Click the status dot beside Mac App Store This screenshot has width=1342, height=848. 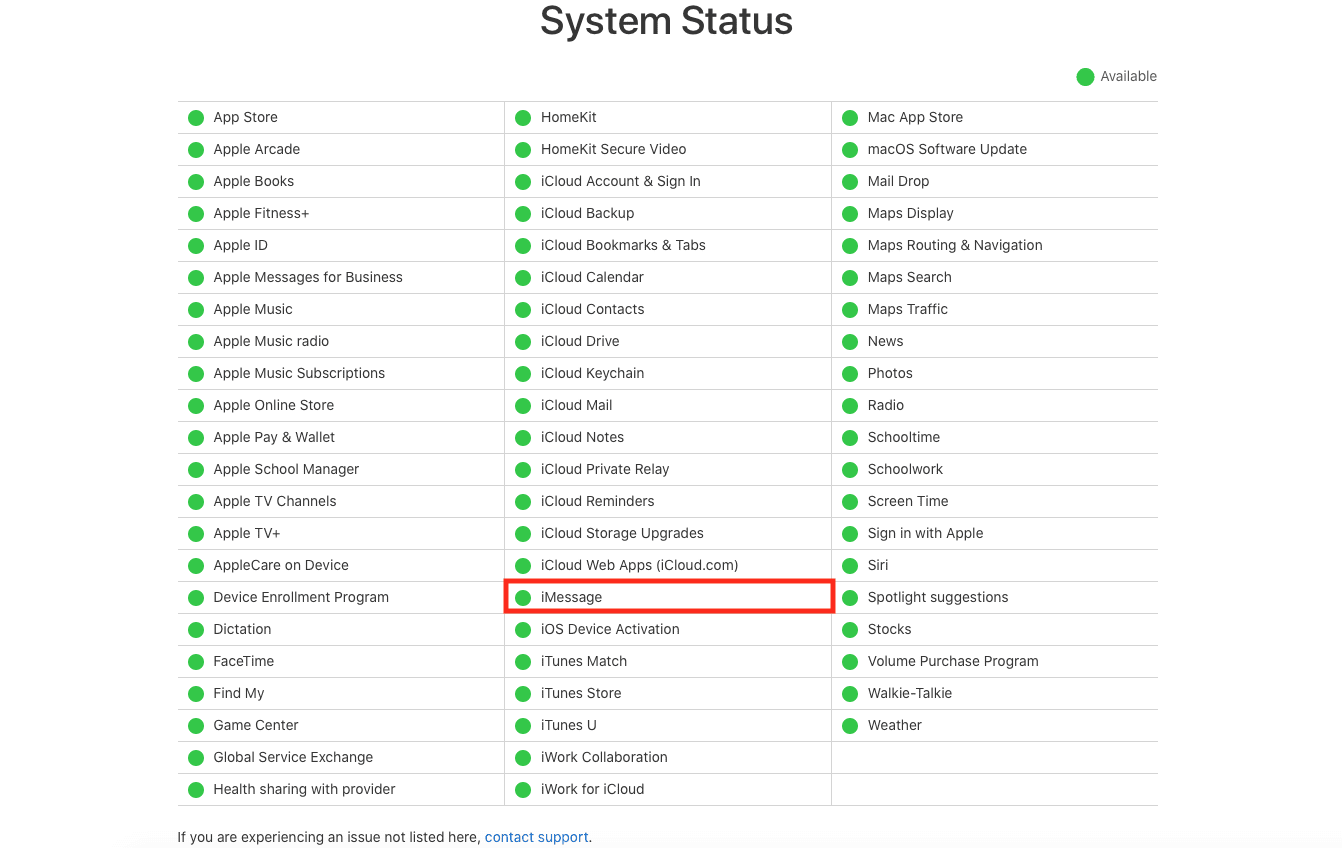pos(850,118)
